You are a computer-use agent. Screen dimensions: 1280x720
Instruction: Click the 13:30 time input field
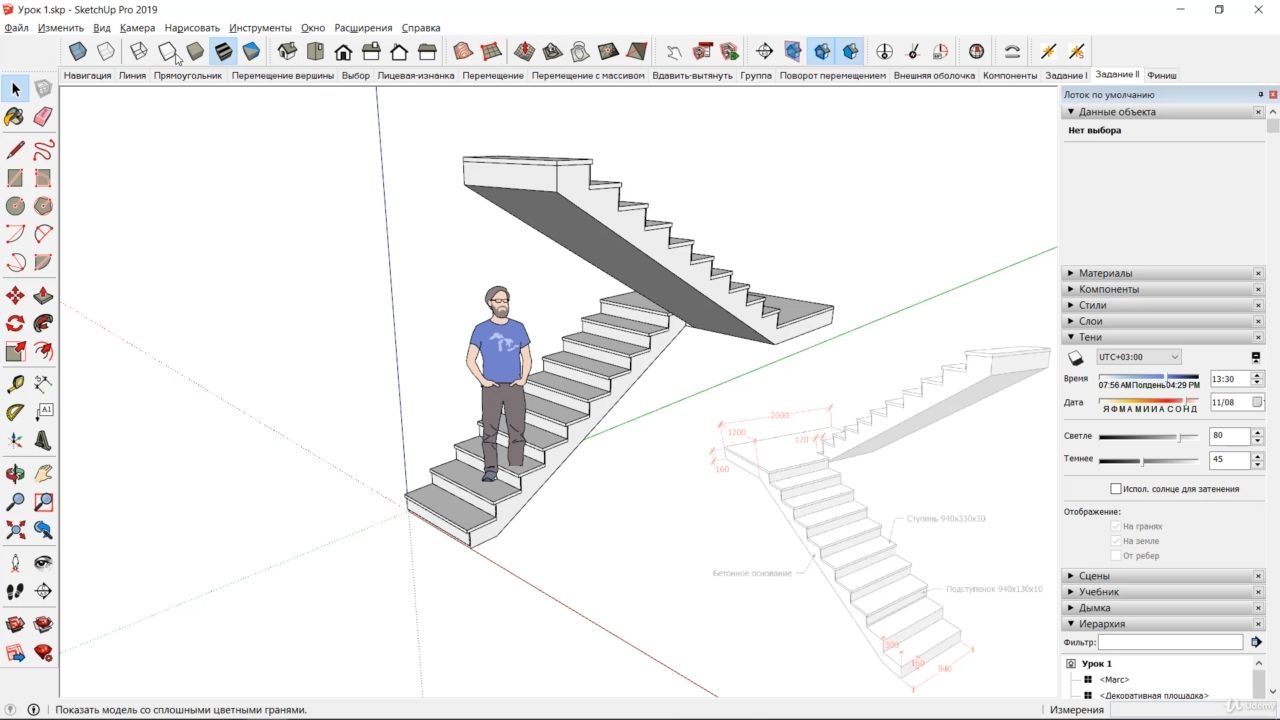click(1230, 379)
